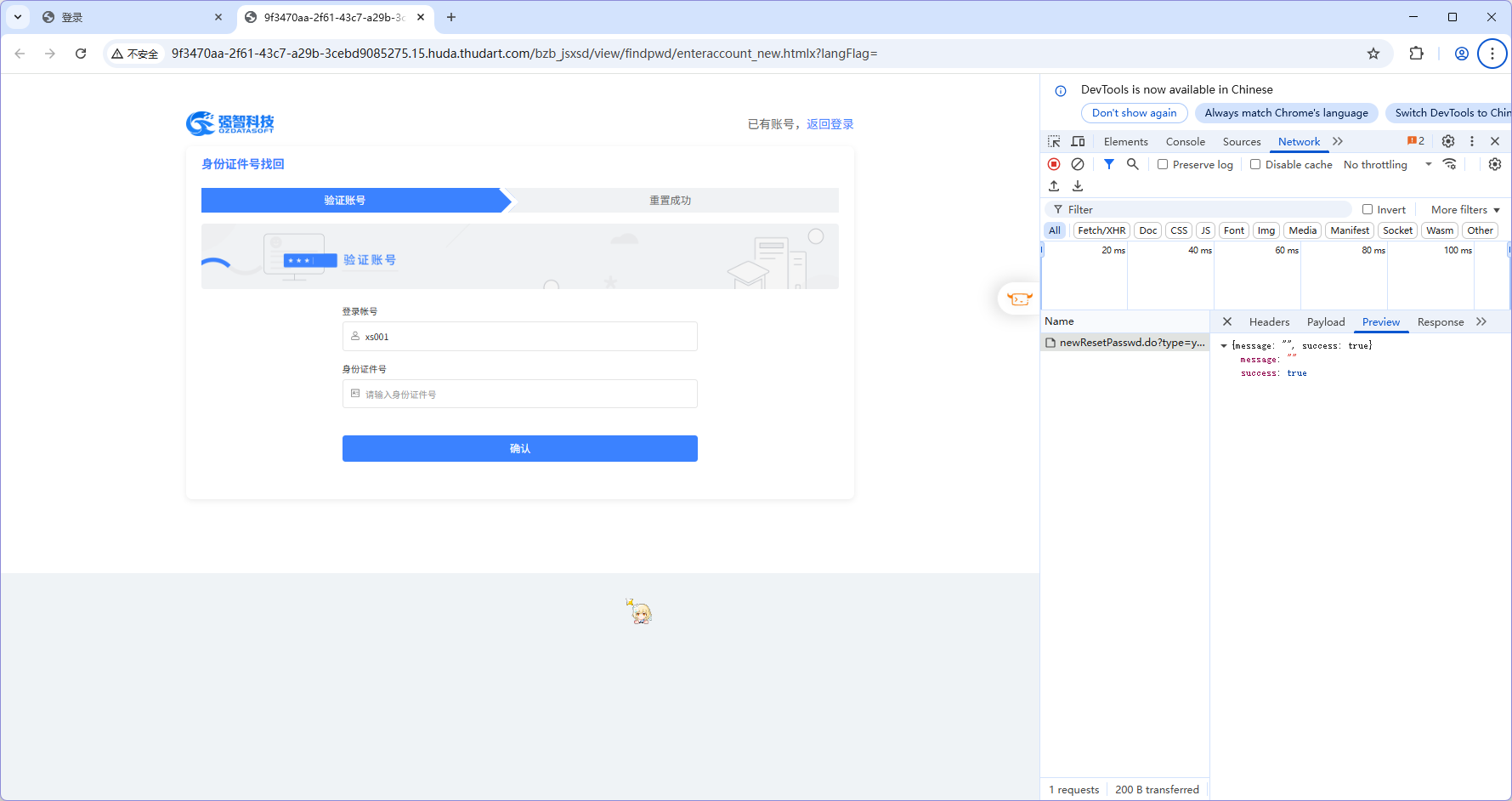
Task: Check the Invert filter checkbox
Action: point(1368,209)
